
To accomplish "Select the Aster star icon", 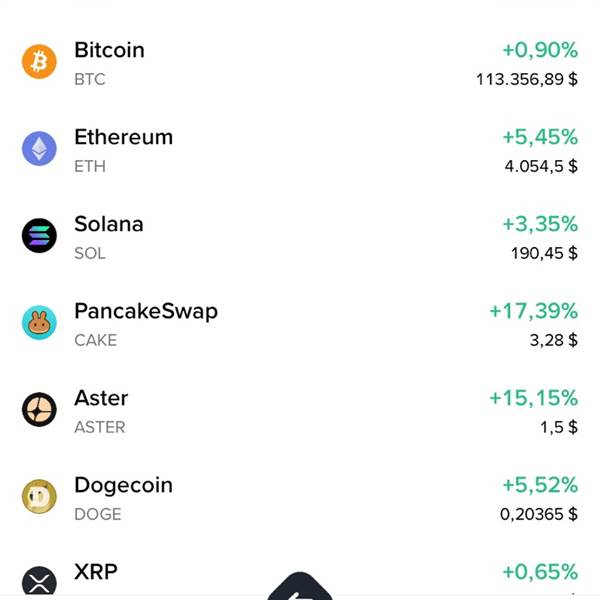I will pos(40,410).
